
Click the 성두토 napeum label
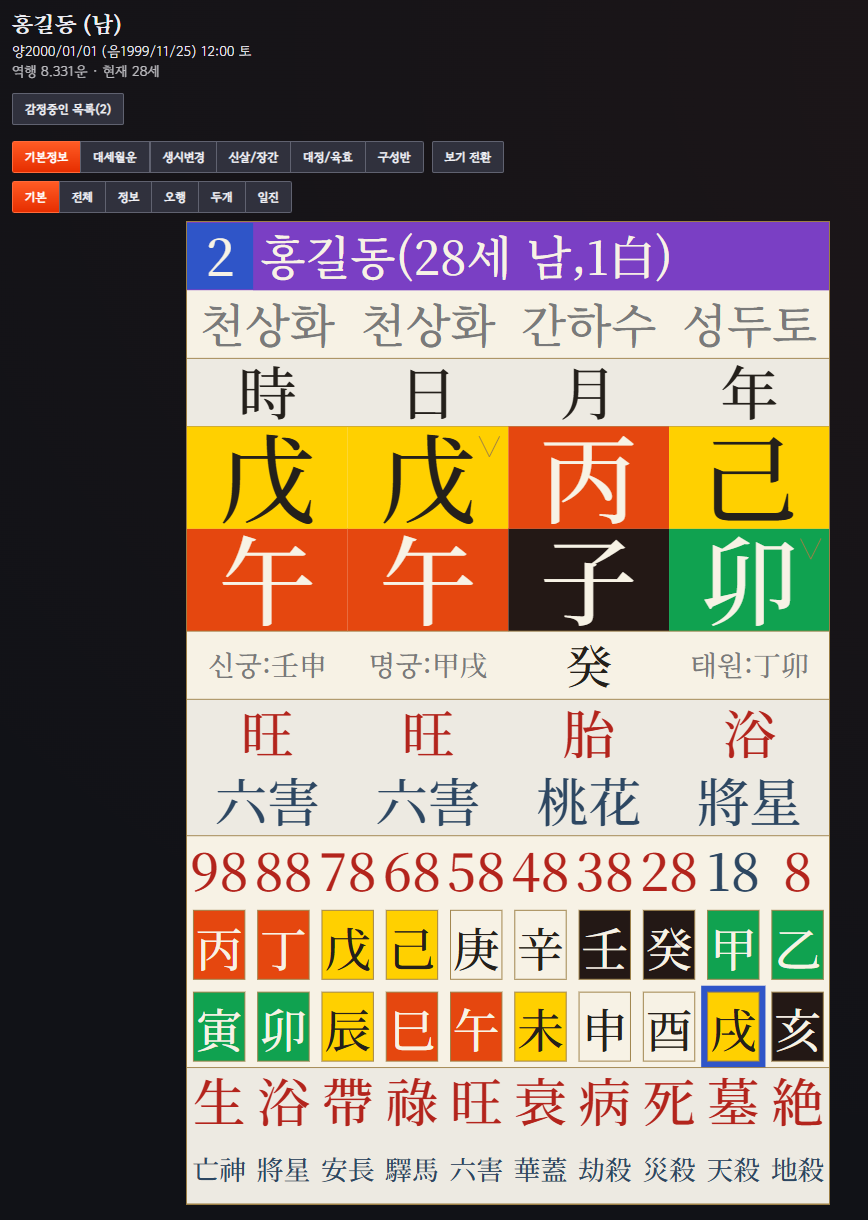(x=750, y=325)
